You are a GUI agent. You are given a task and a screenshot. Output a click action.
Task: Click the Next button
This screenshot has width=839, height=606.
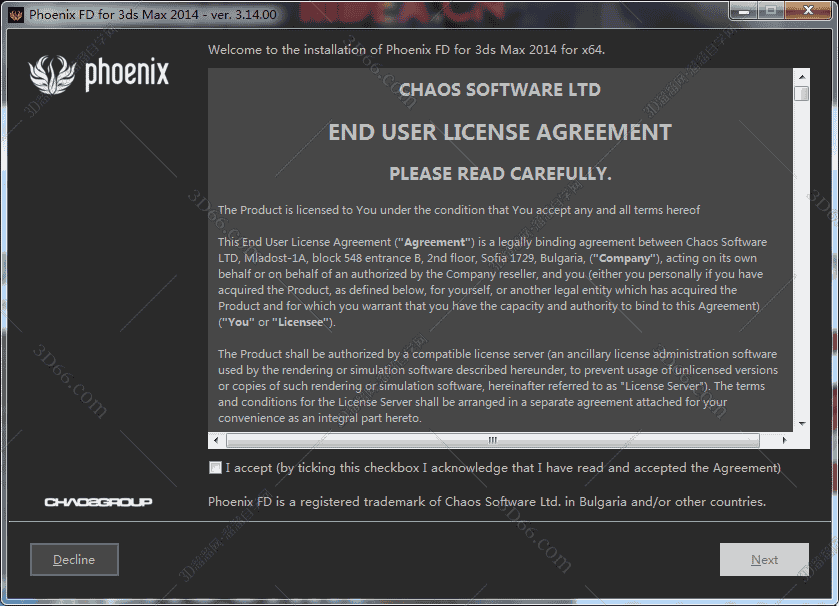pos(765,560)
